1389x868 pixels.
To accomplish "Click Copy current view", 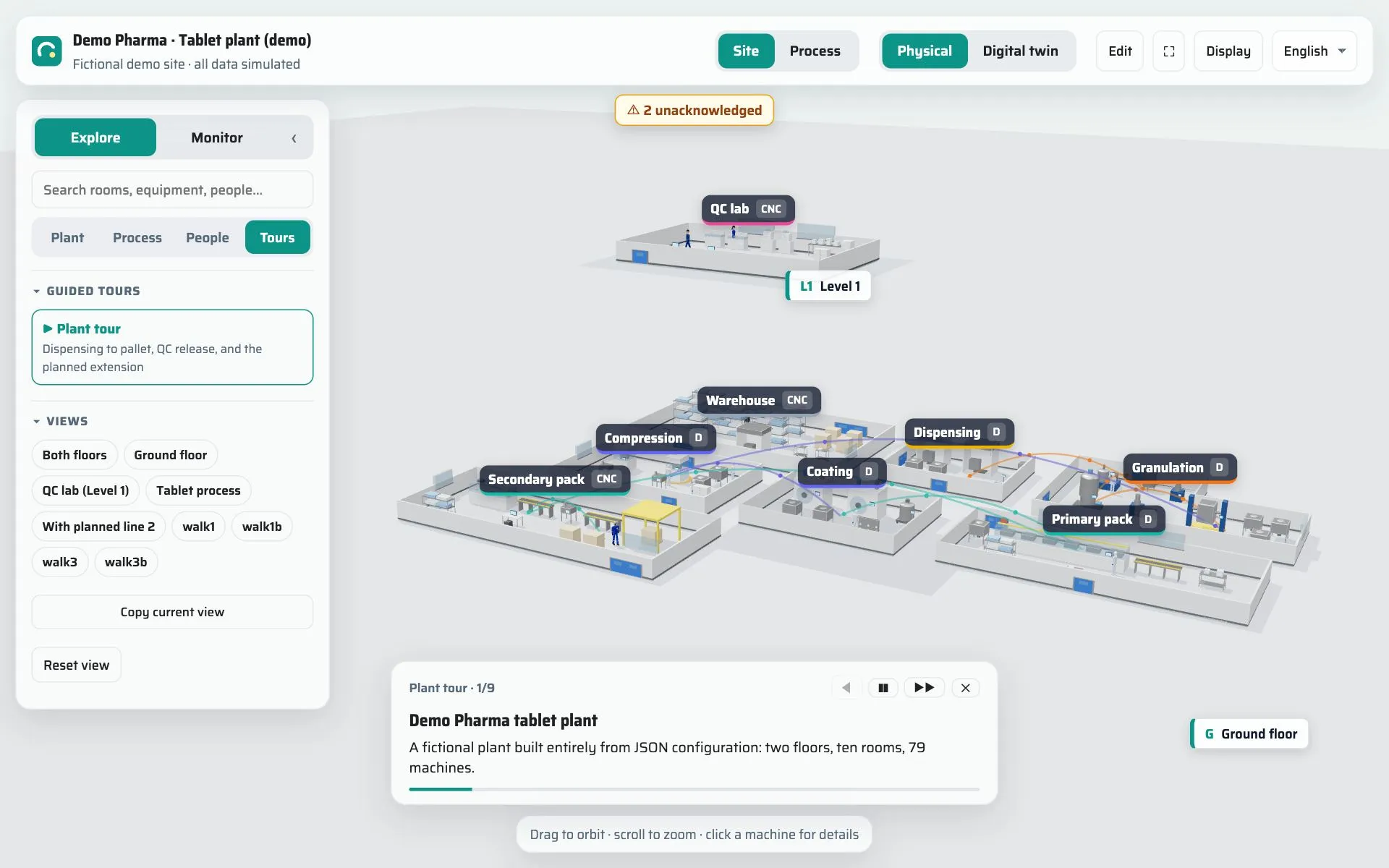I will click(x=172, y=612).
